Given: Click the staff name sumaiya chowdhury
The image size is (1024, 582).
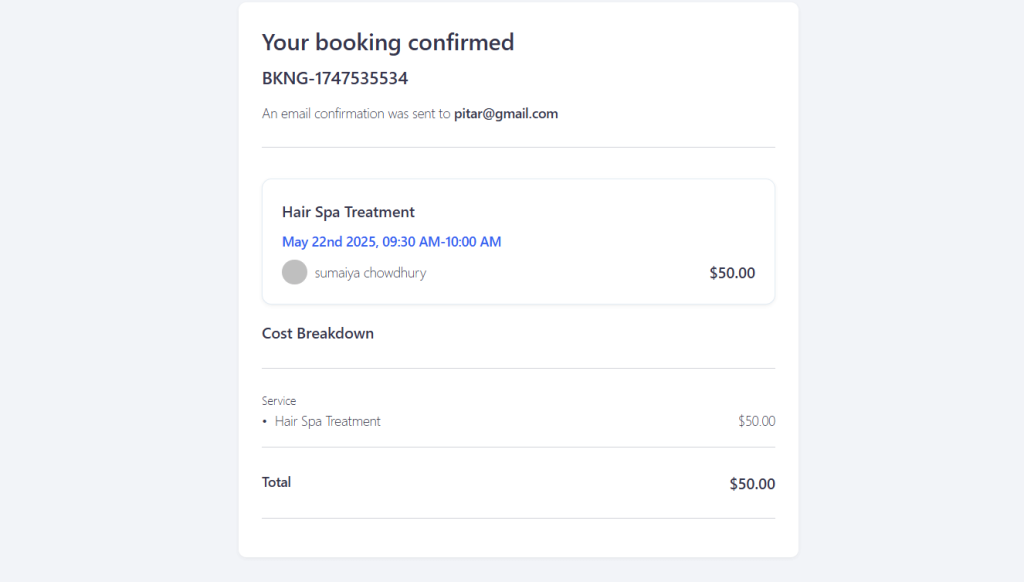Looking at the screenshot, I should tap(370, 273).
